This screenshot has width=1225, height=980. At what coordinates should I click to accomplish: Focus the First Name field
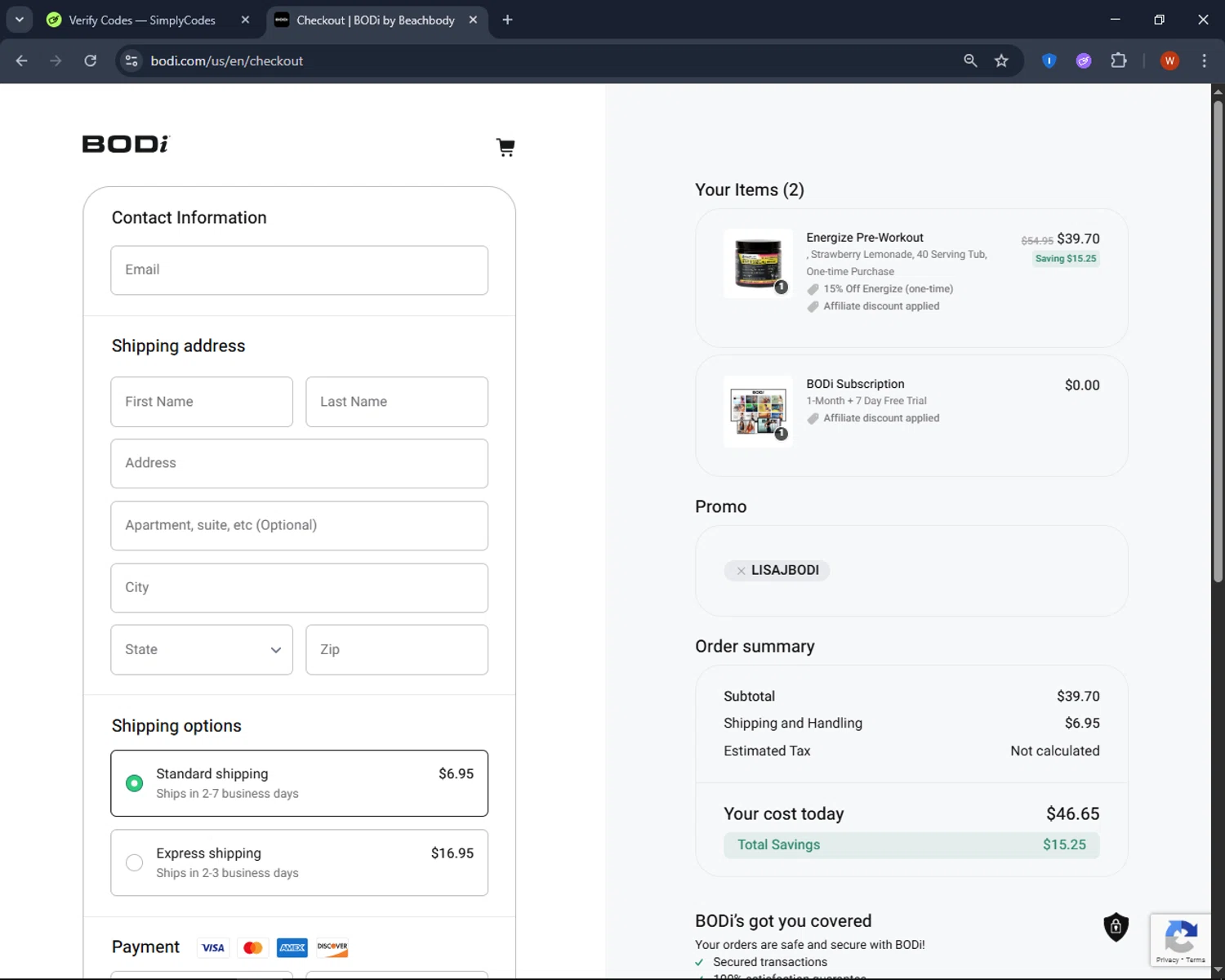(x=202, y=402)
